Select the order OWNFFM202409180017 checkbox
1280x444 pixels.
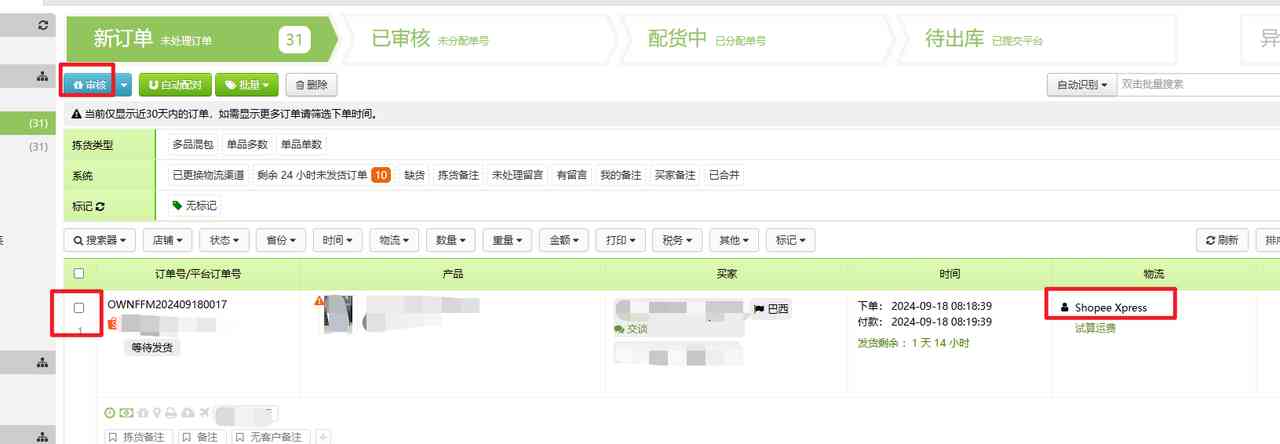pyautogui.click(x=79, y=308)
